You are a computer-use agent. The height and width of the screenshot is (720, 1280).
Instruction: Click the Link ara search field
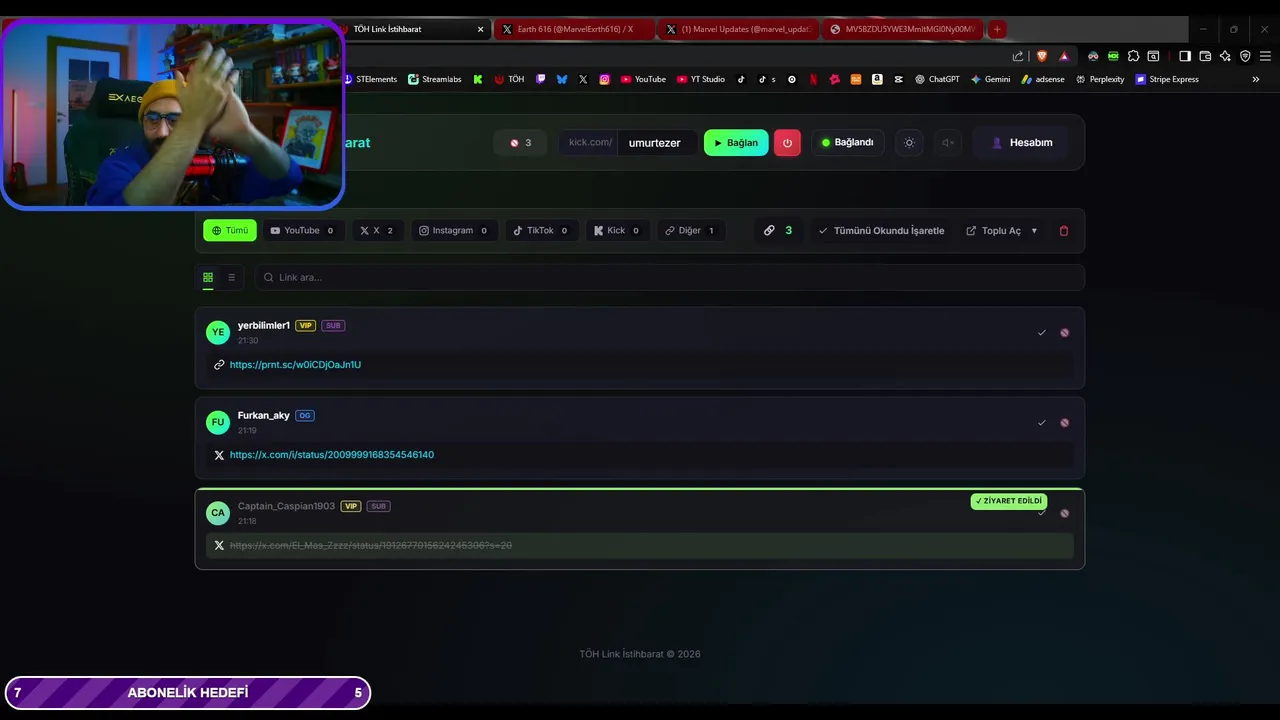(669, 278)
